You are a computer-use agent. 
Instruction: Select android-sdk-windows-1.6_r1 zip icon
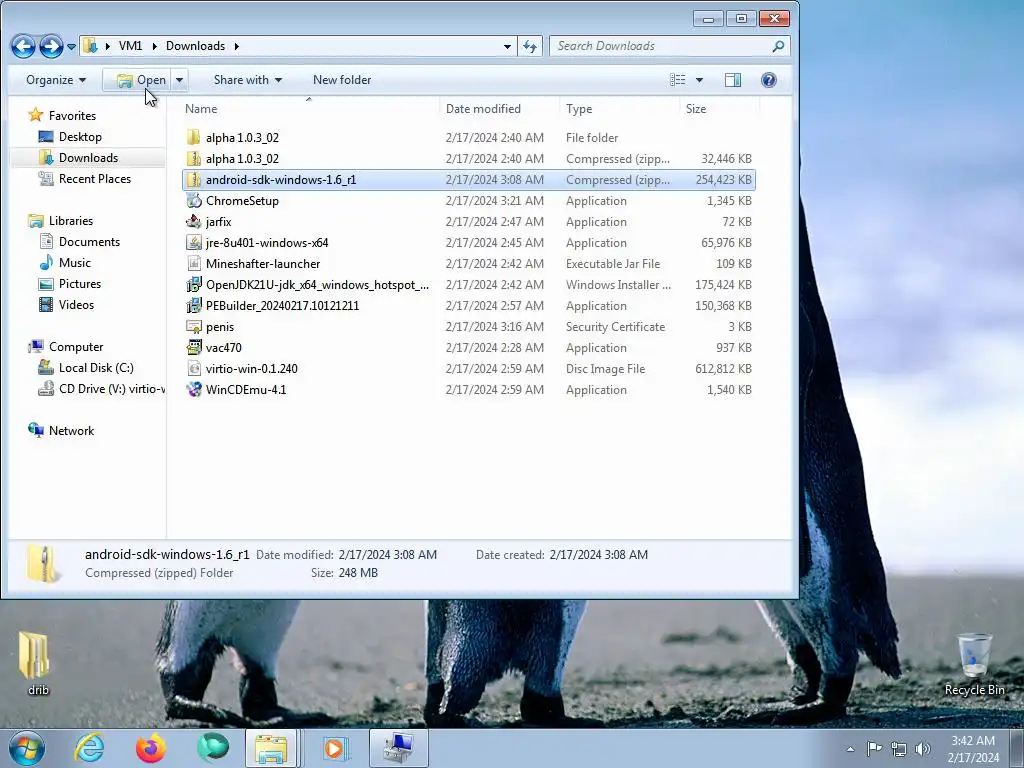193,180
